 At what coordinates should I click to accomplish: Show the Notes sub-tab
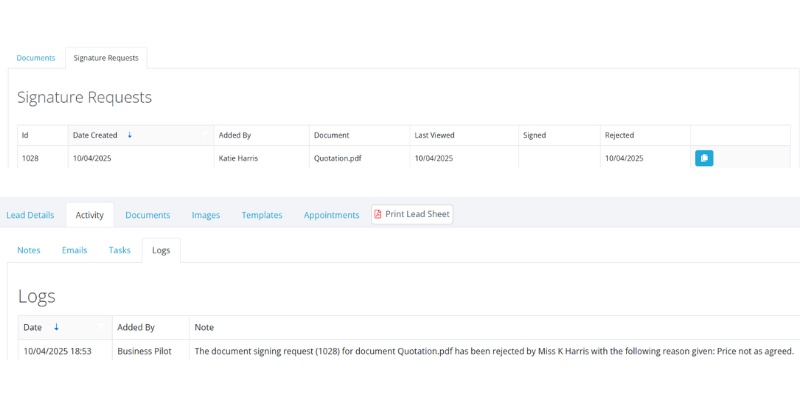[x=29, y=251]
